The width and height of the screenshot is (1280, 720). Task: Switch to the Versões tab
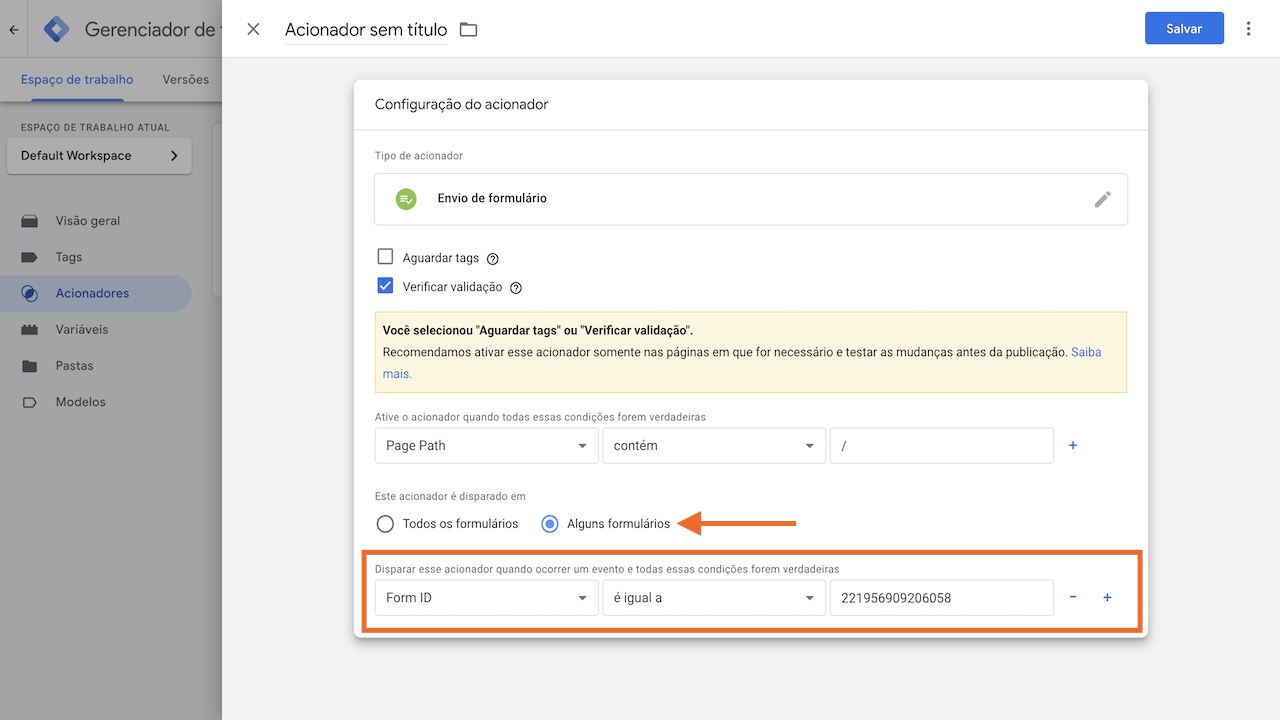(184, 79)
